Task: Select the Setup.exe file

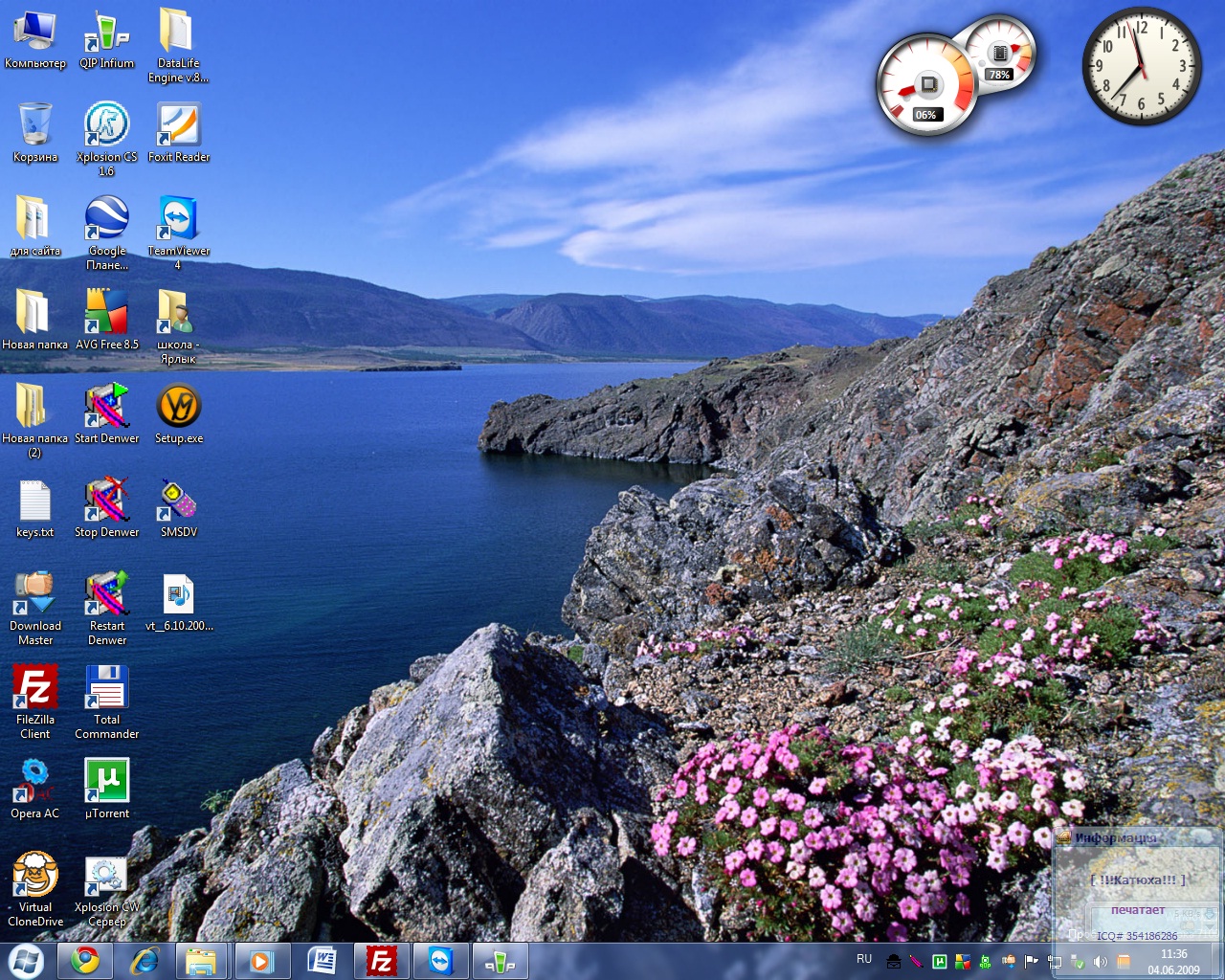Action: (178, 414)
